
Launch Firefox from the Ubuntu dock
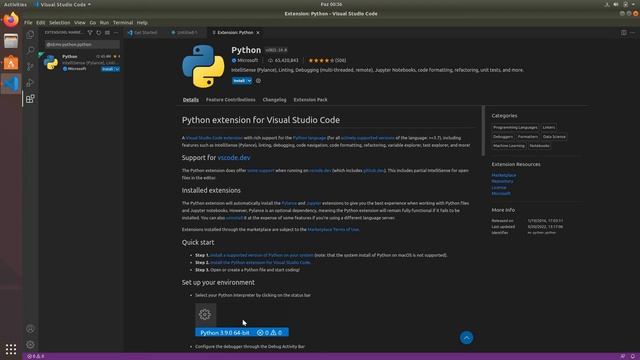11,19
